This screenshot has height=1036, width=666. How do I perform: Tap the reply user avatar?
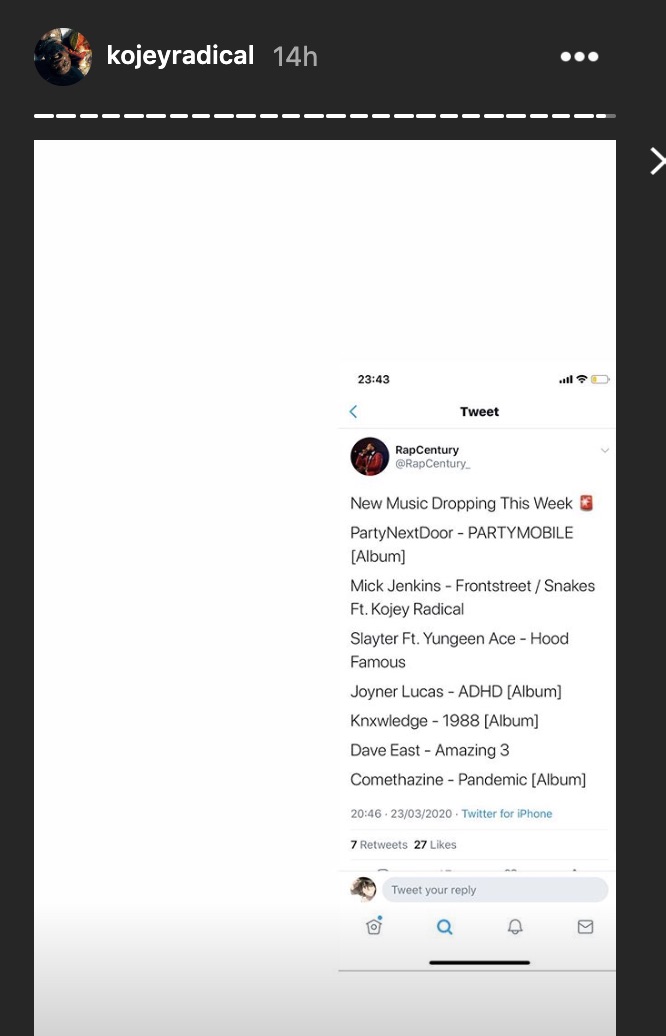click(x=363, y=889)
